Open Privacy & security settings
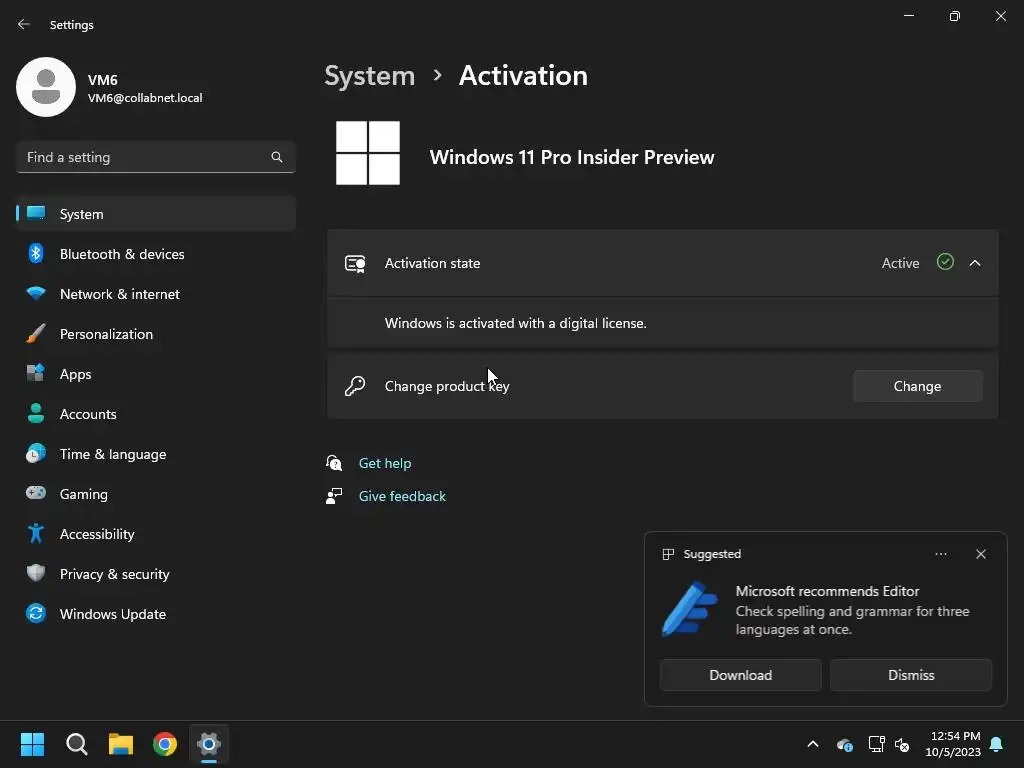Viewport: 1024px width, 768px height. click(x=155, y=574)
